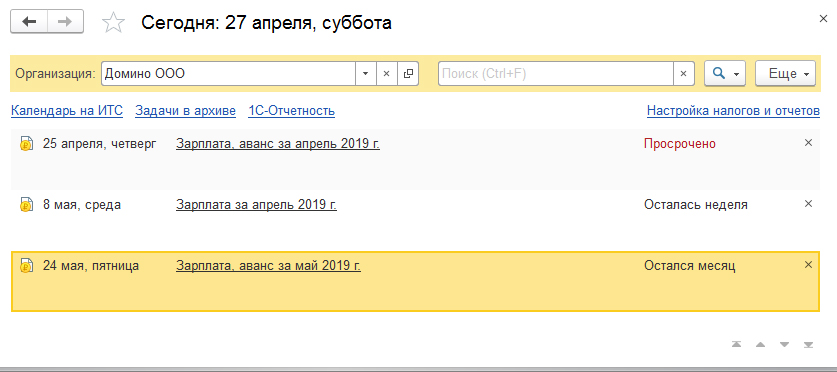Click into the Поиск (Ctrl+F) field

556,74
